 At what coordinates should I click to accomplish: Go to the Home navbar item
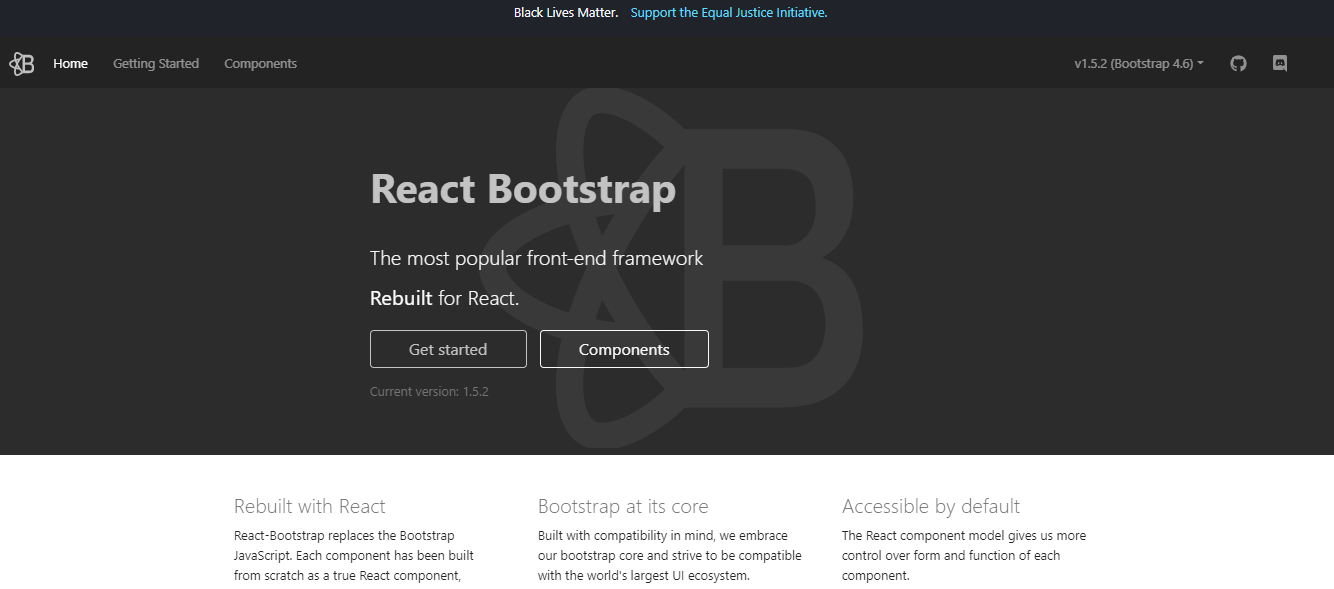coord(70,64)
